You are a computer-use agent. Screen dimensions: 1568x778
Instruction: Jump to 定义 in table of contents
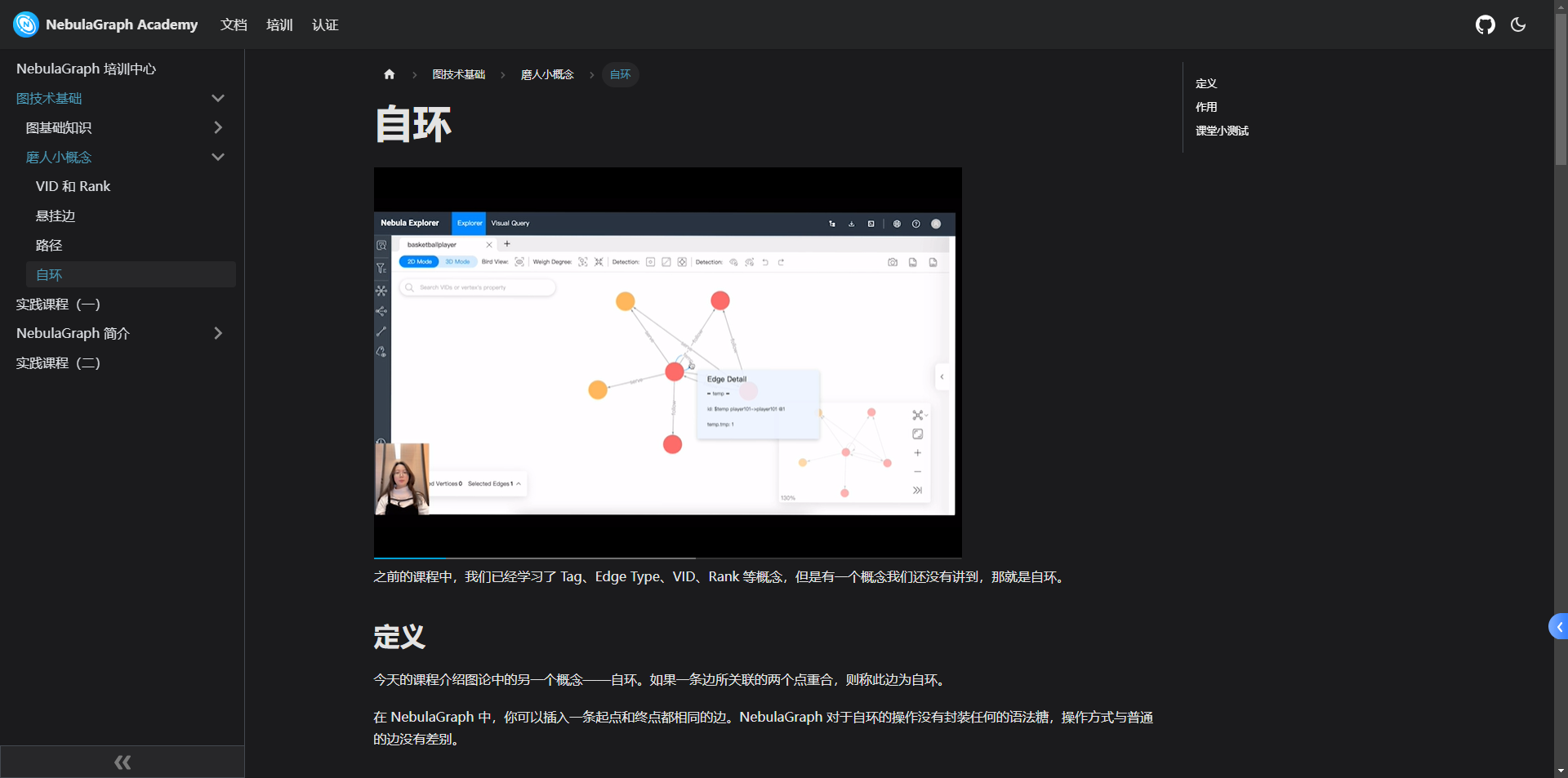coord(1206,83)
